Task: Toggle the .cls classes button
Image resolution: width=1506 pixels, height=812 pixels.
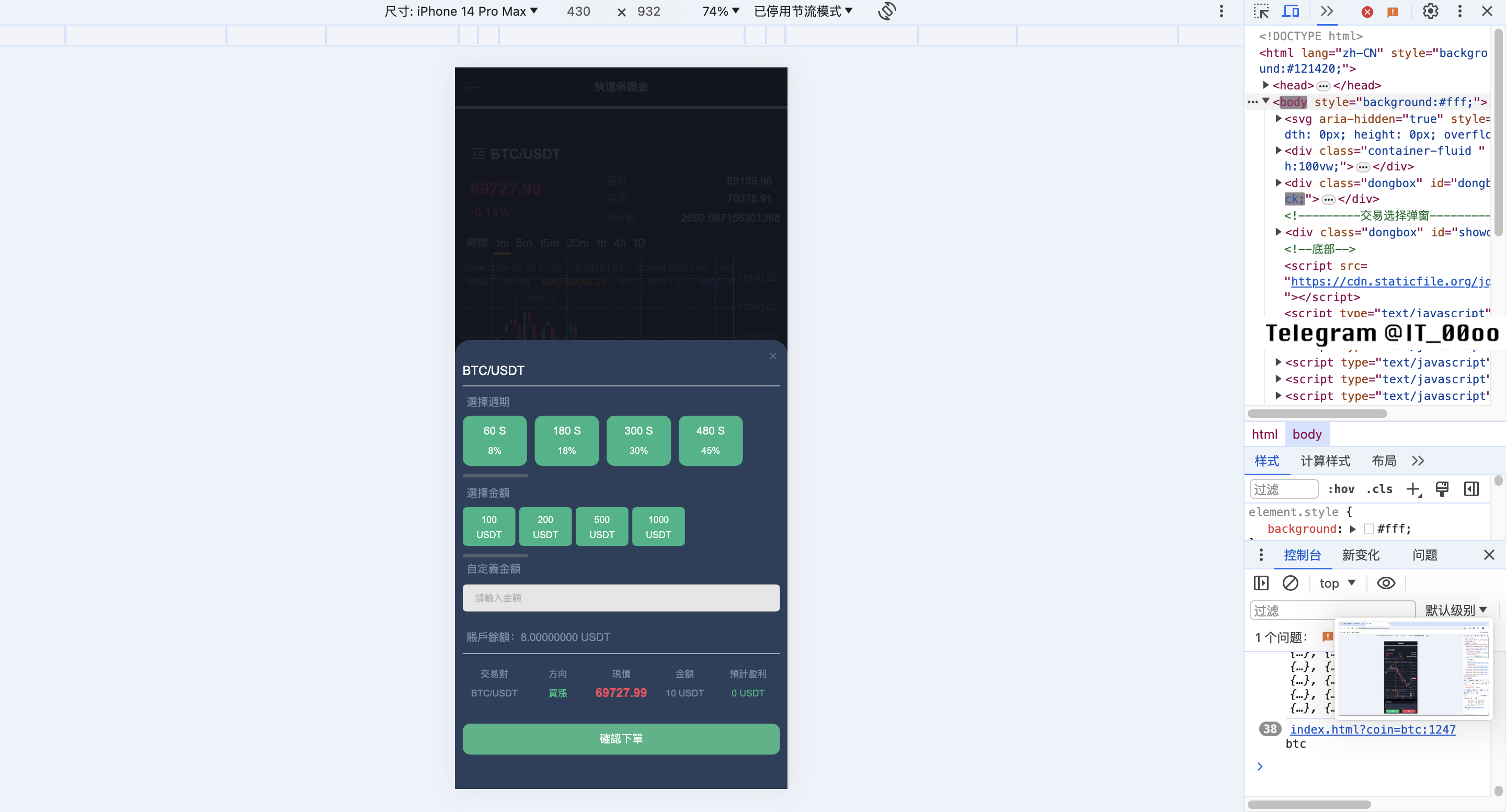Action: (x=1380, y=489)
